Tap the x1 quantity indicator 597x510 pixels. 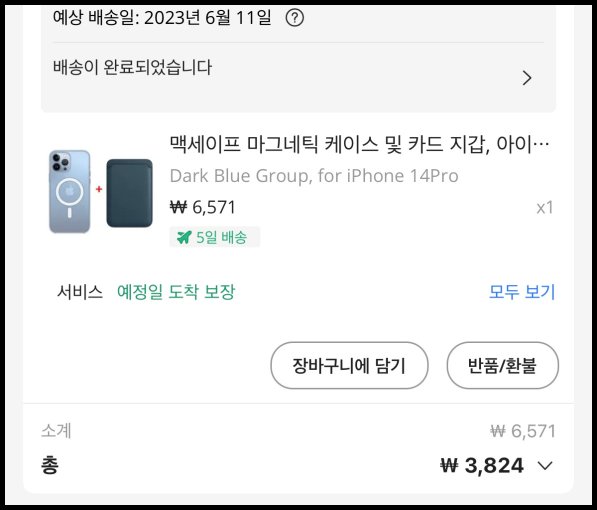pyautogui.click(x=544, y=208)
